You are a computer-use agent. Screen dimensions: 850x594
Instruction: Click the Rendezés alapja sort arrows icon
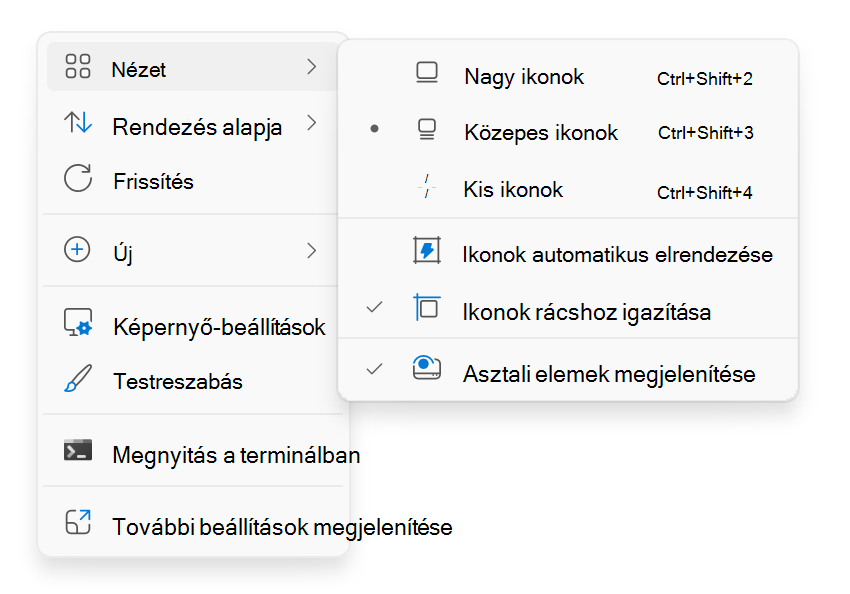(78, 123)
